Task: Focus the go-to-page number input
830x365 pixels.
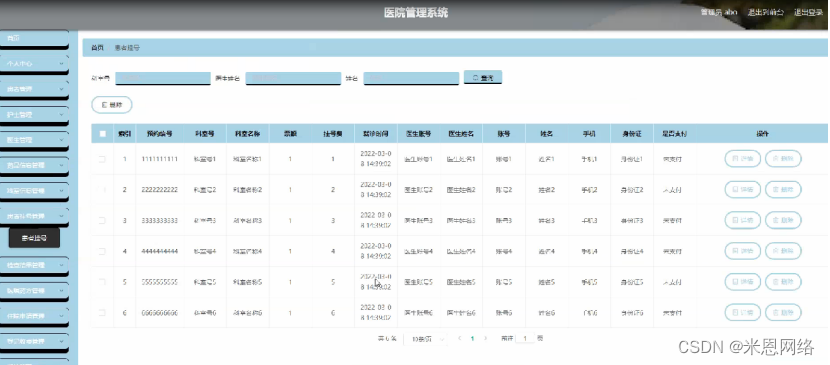Action: tap(525, 338)
